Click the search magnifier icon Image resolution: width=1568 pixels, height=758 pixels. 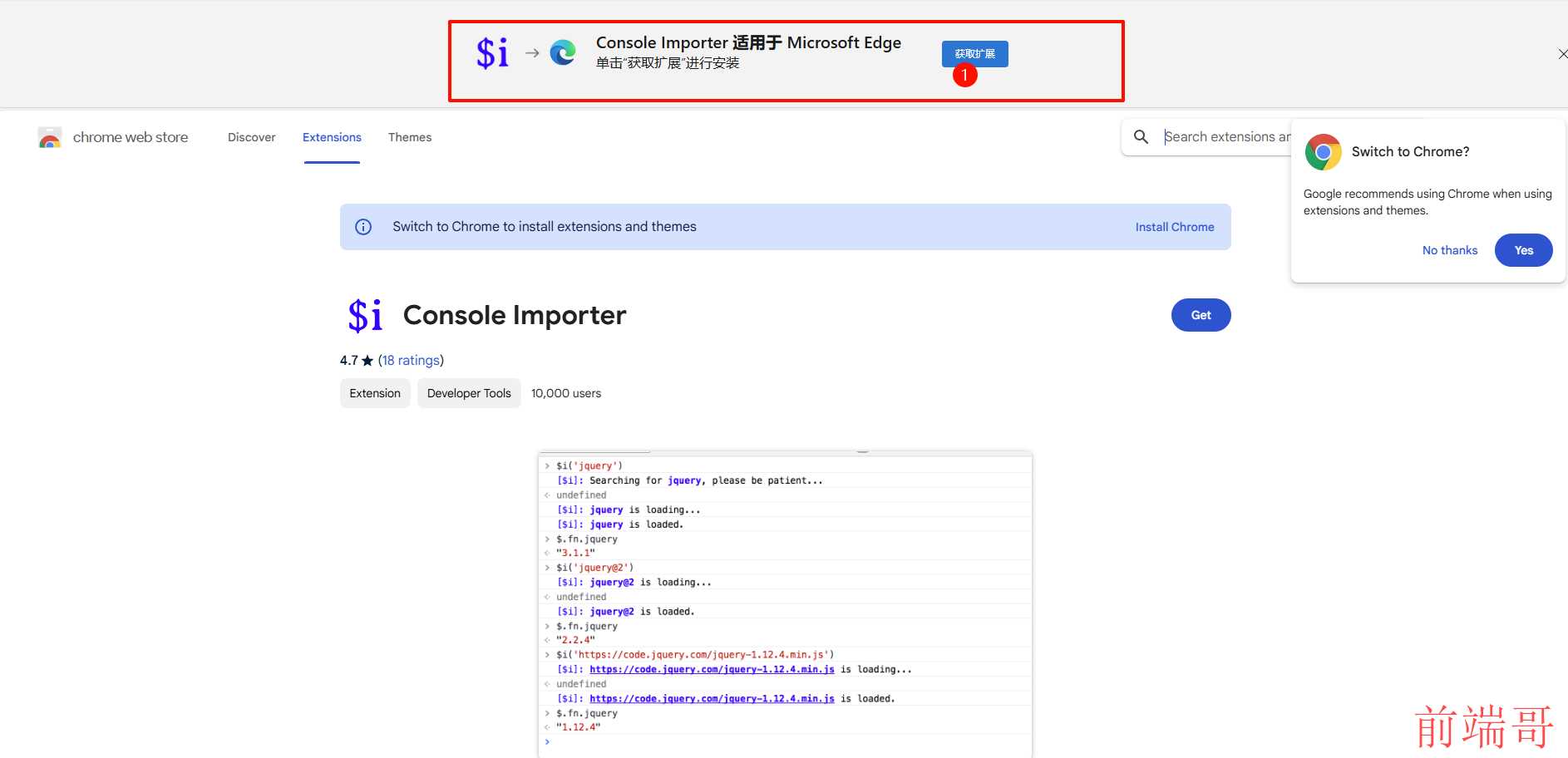pyautogui.click(x=1141, y=137)
